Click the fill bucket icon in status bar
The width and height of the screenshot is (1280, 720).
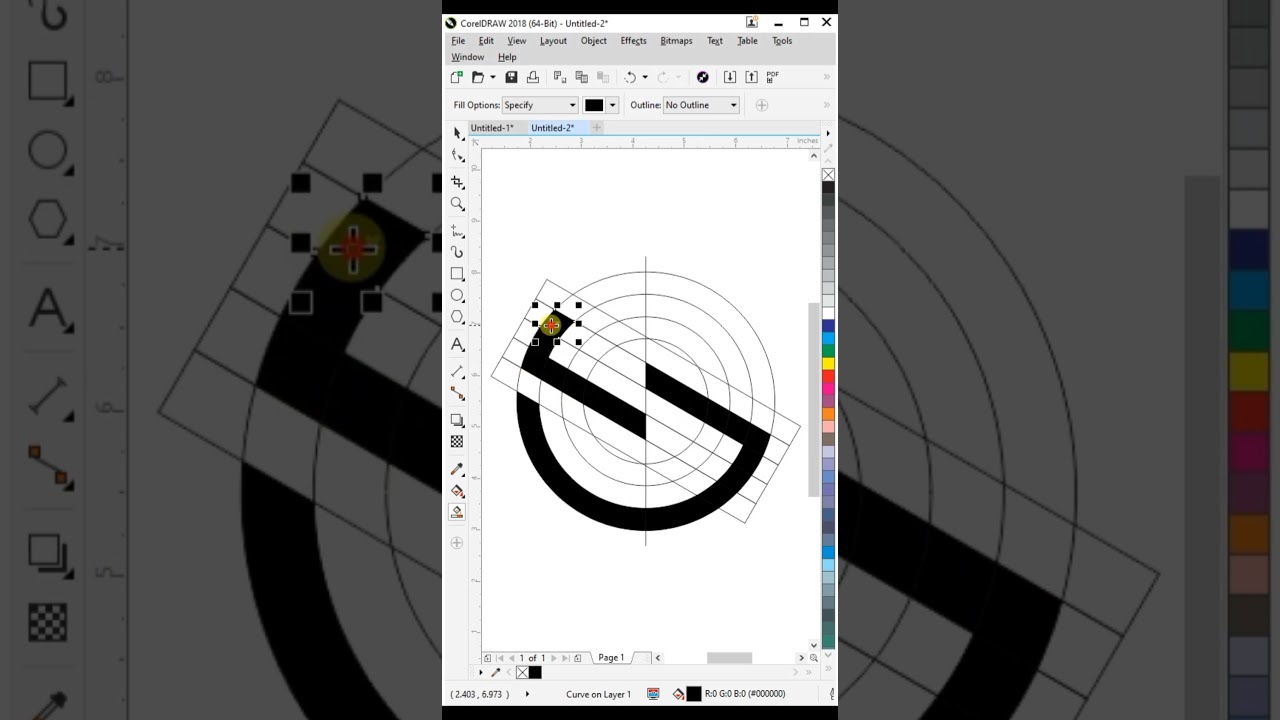coord(679,694)
